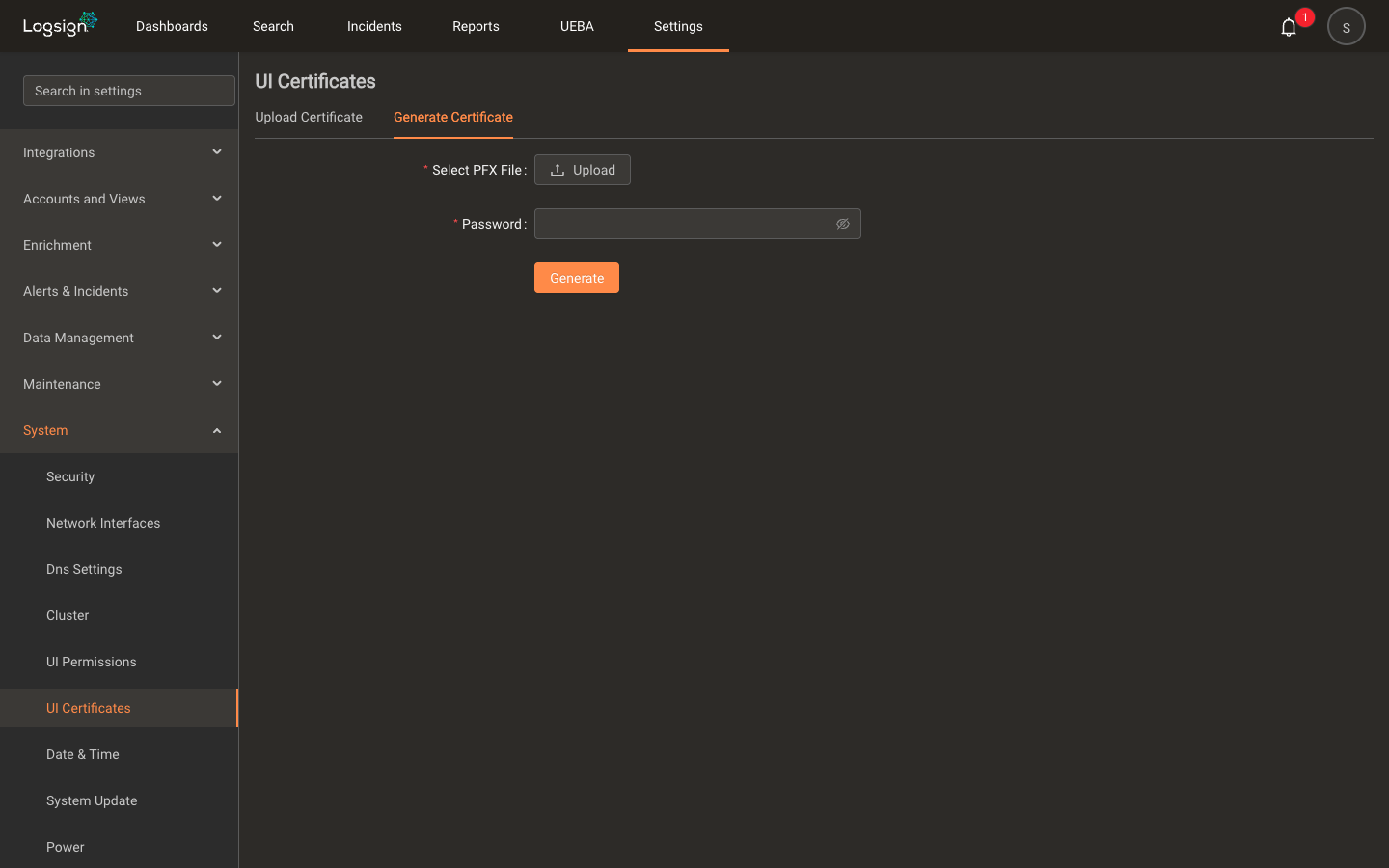Click the Logsign logo
1389x868 pixels.
point(60,24)
